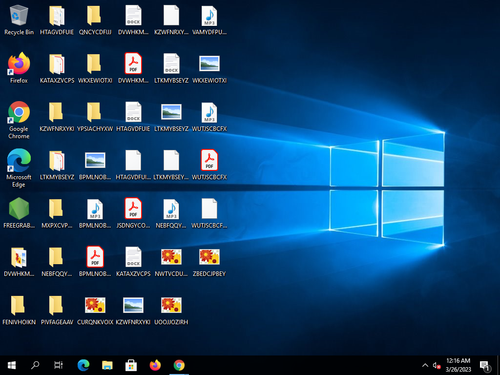Select the BPMLNOB... MP3 file

click(95, 213)
